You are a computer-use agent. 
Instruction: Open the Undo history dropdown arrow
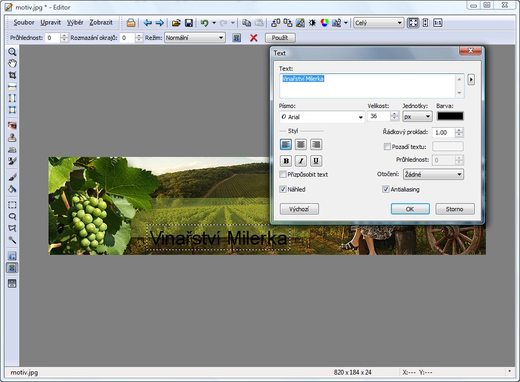pos(214,23)
